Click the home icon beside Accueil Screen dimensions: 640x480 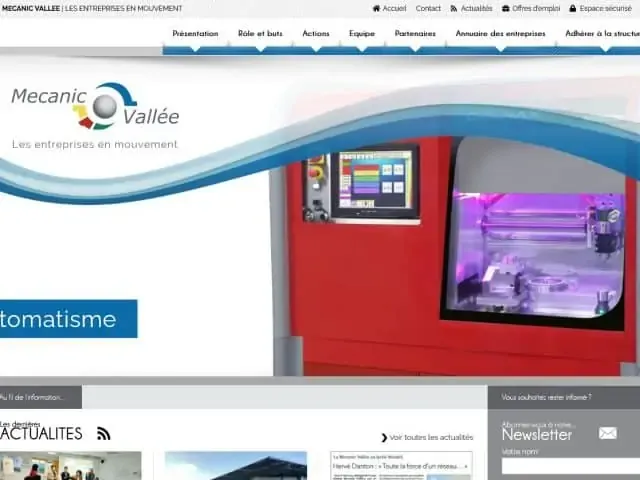coord(377,8)
